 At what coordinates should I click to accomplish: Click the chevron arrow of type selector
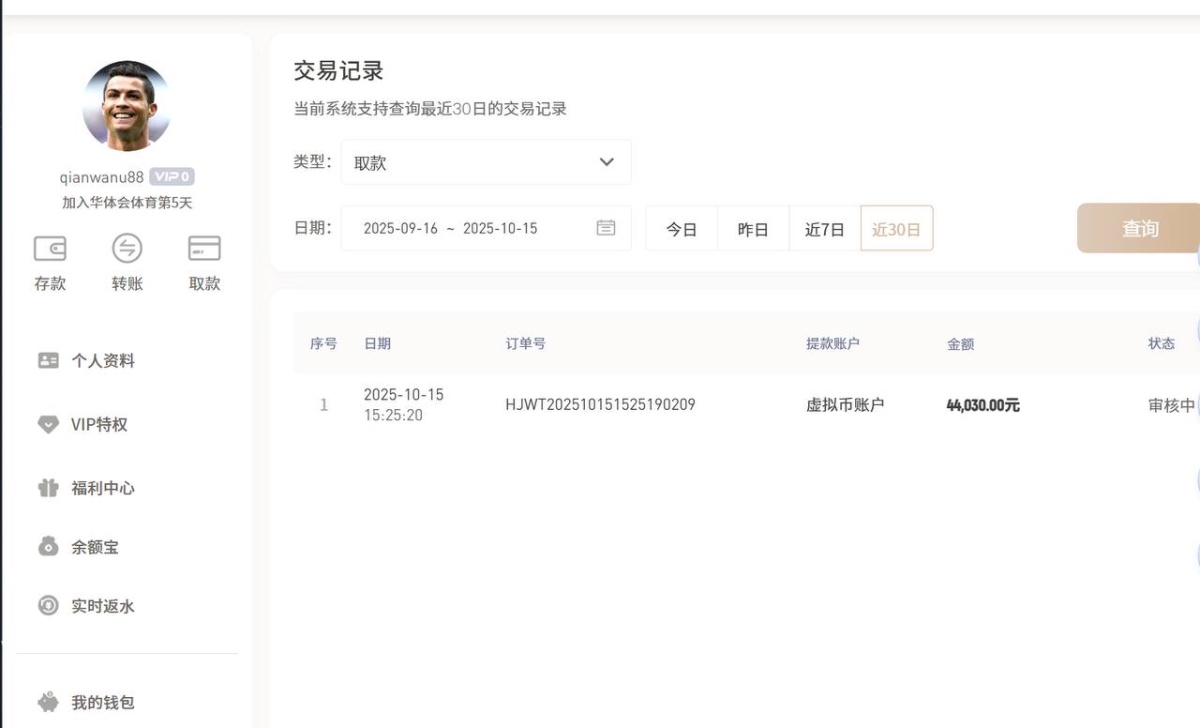[x=606, y=162]
